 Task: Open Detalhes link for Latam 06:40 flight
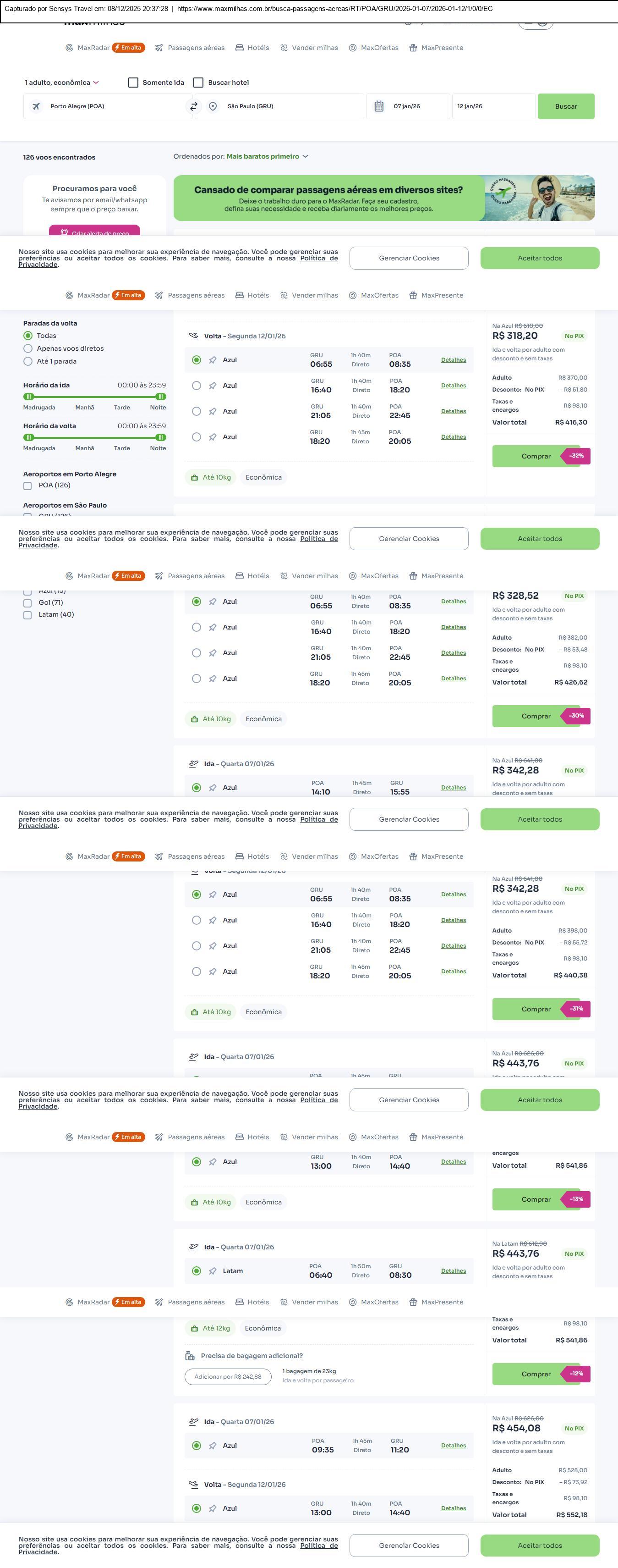(453, 1271)
